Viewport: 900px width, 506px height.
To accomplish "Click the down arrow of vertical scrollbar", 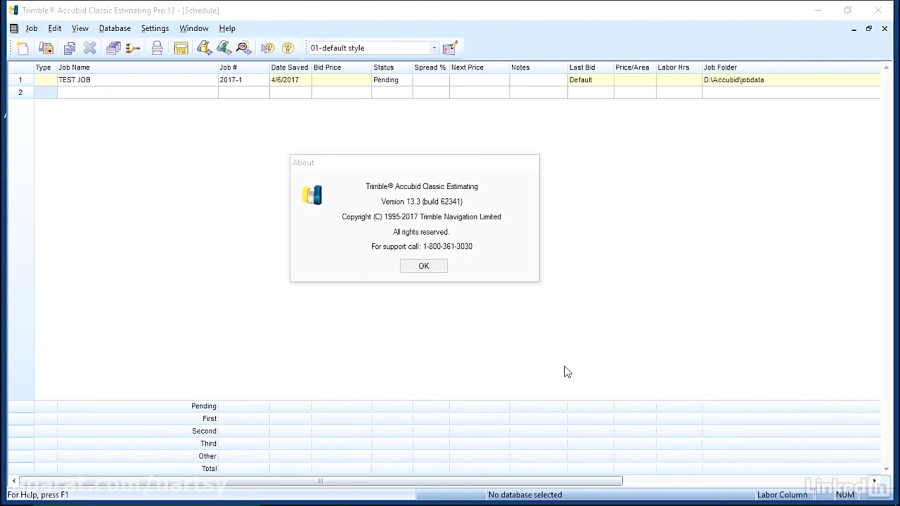I will (x=886, y=469).
